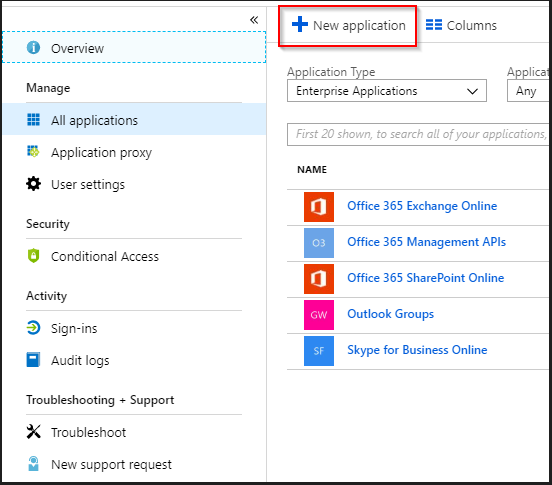Click the blue SF Skype icon
The image size is (552, 485).
click(x=319, y=351)
